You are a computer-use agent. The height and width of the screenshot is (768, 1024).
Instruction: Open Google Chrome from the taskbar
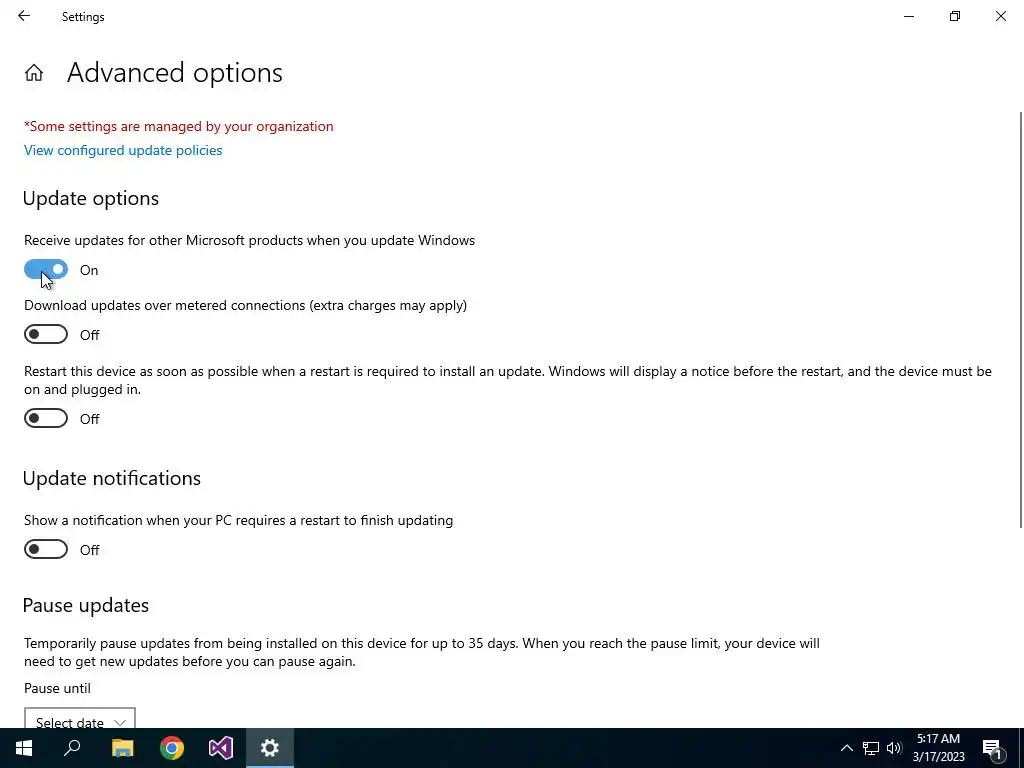172,748
